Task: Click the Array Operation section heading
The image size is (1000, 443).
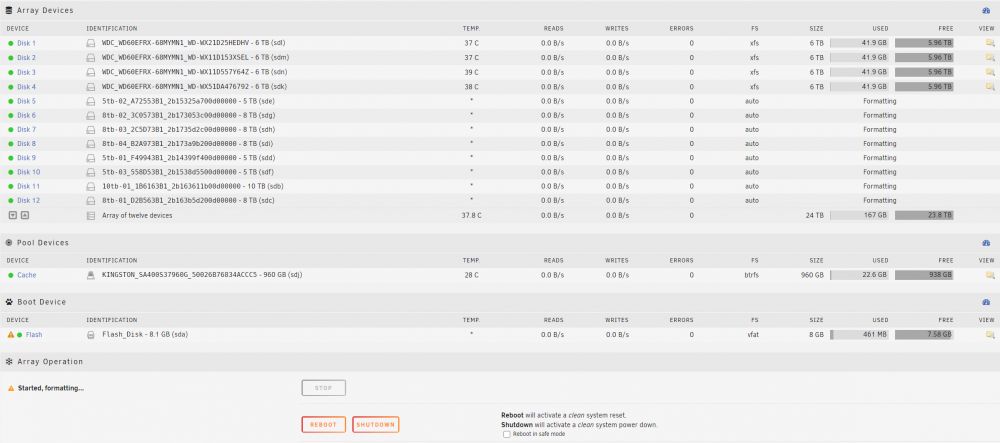Action: (50, 361)
